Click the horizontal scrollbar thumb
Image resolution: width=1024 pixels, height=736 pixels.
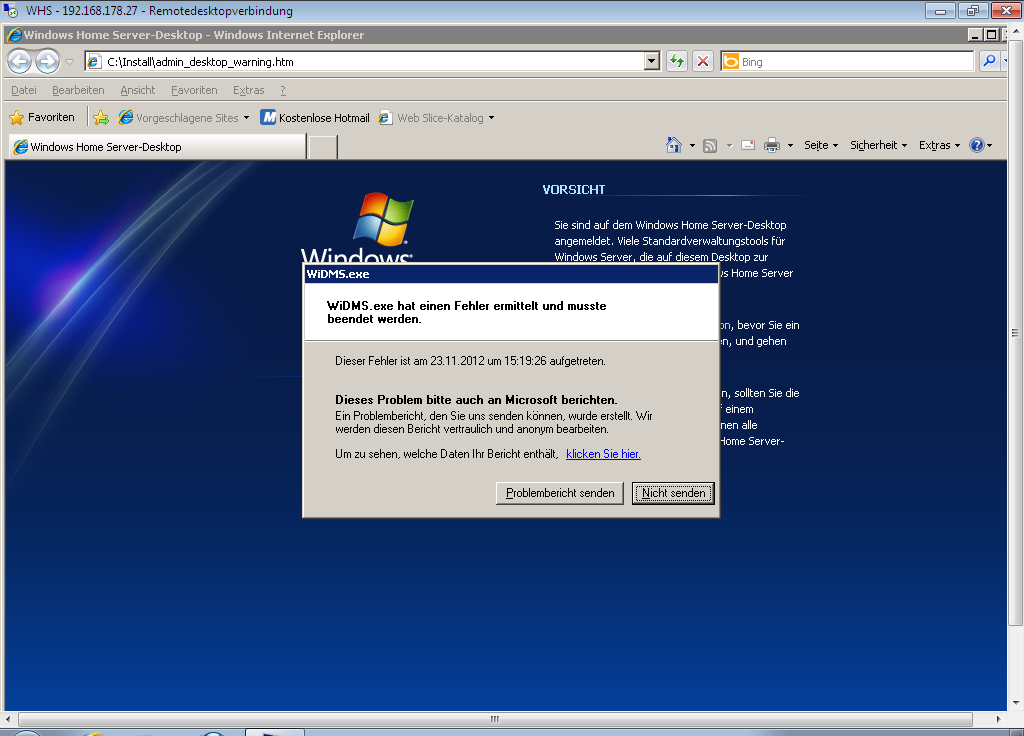(x=495, y=719)
